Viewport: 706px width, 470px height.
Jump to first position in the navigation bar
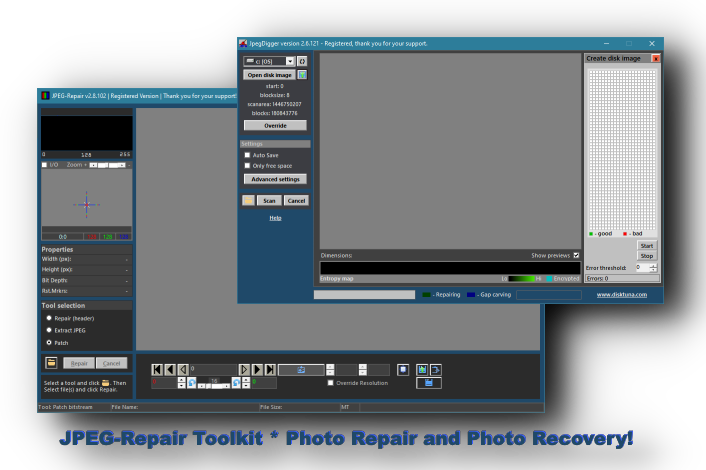click(156, 369)
